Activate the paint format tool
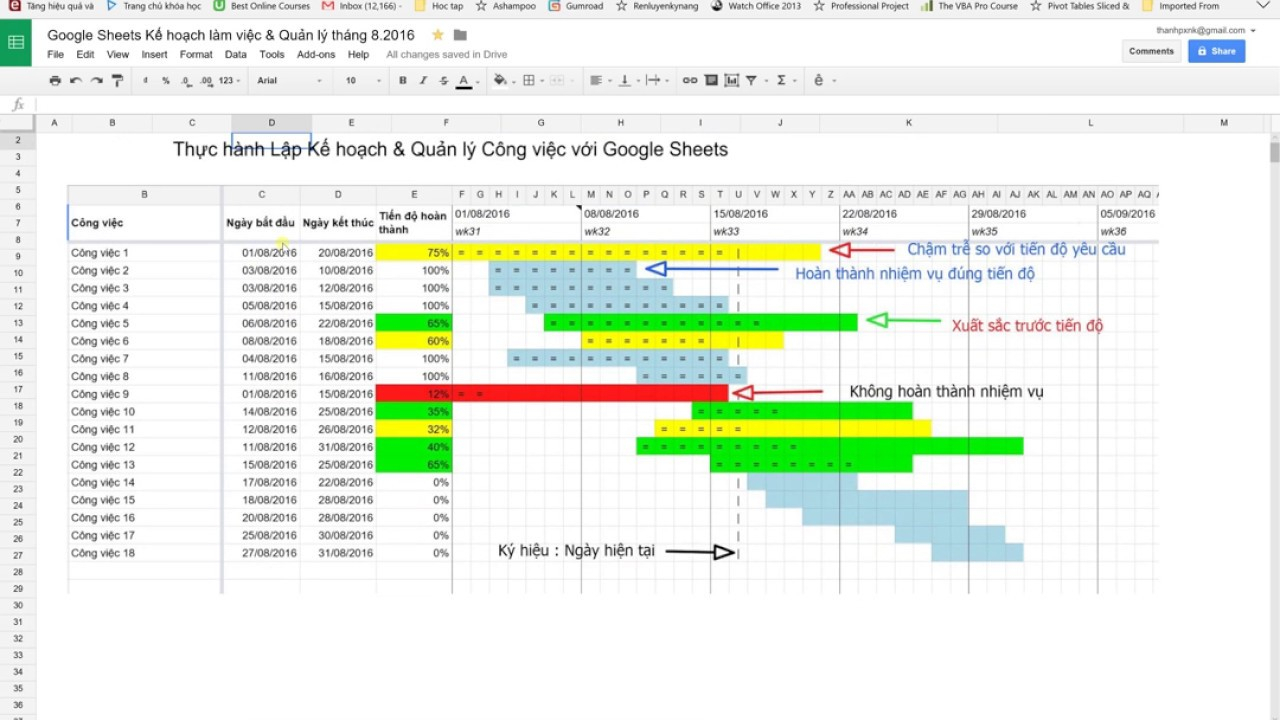The image size is (1280, 720). 117,80
